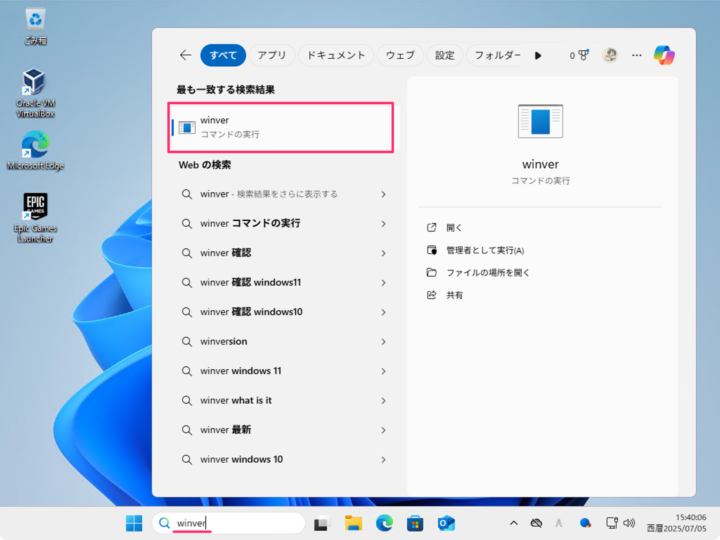Expand chevron for winver what is it
Image resolution: width=720 pixels, height=540 pixels.
pos(383,401)
